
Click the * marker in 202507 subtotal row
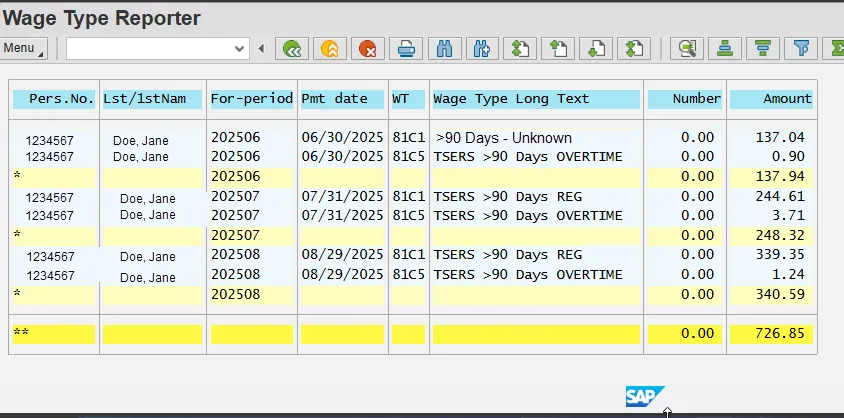[x=17, y=236]
